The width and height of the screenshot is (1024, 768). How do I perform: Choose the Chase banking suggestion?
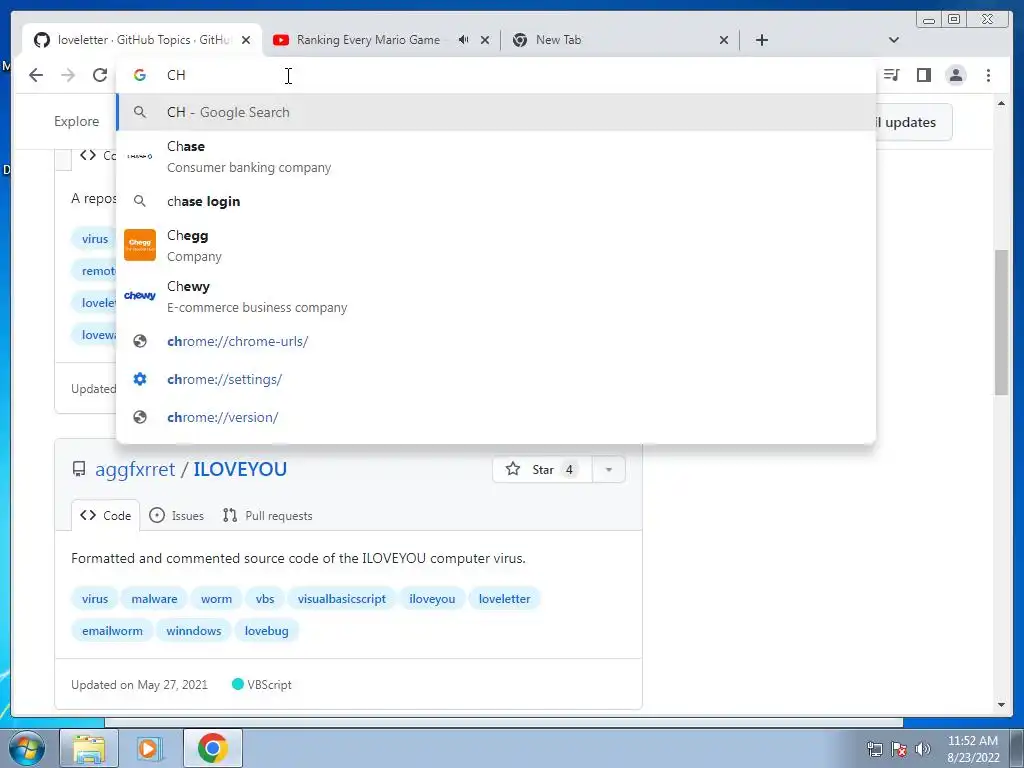click(496, 157)
